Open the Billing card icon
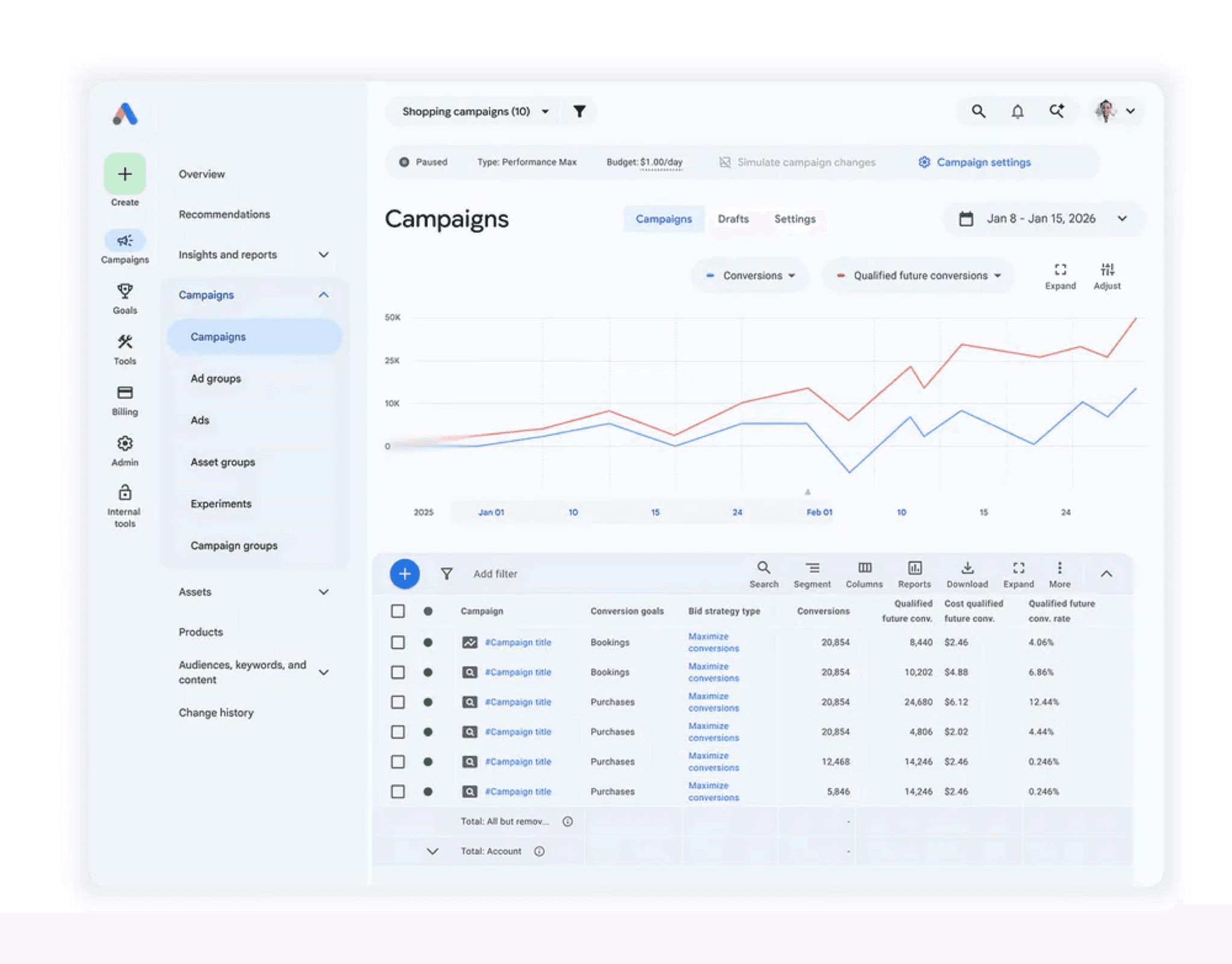Screen dimensions: 1232x964 (125, 393)
